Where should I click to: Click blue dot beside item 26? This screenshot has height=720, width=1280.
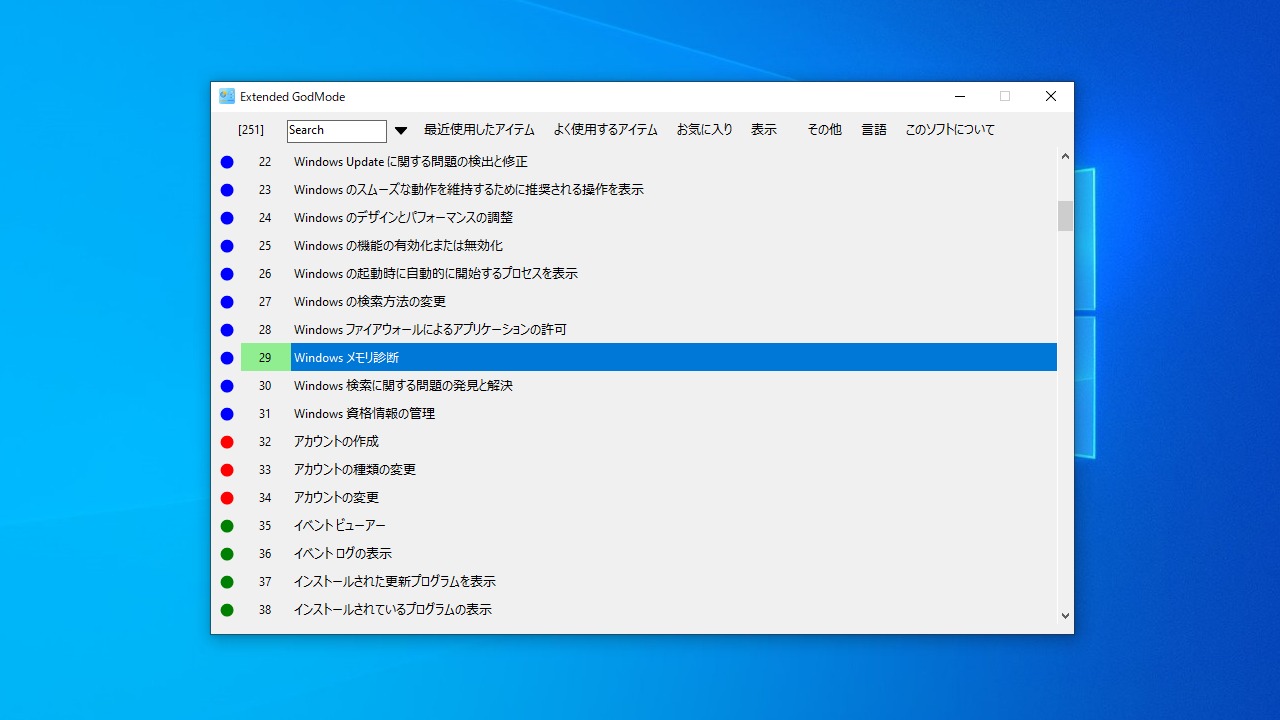(227, 274)
